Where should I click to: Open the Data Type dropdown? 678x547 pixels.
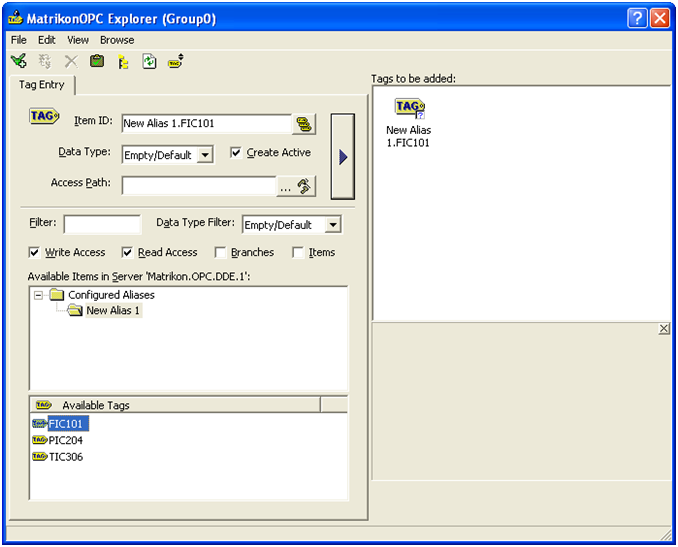click(205, 155)
